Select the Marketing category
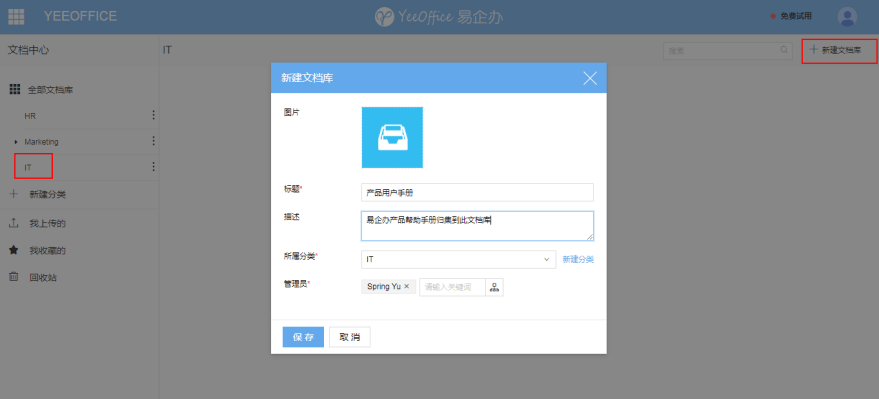 click(x=41, y=142)
